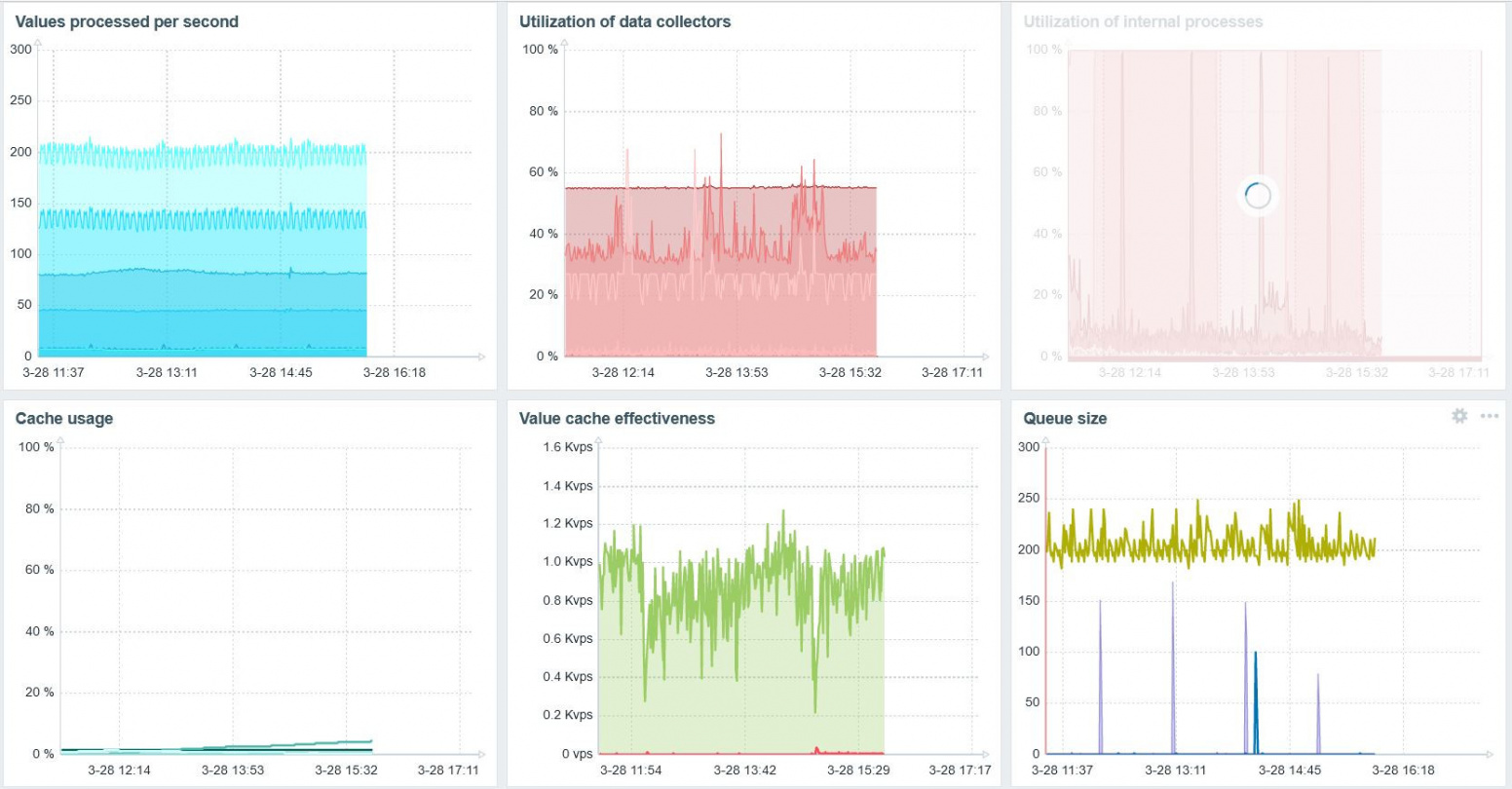This screenshot has width=1512, height=789.
Task: Click '40 %' in the Cache usage graph
Action: (x=39, y=631)
